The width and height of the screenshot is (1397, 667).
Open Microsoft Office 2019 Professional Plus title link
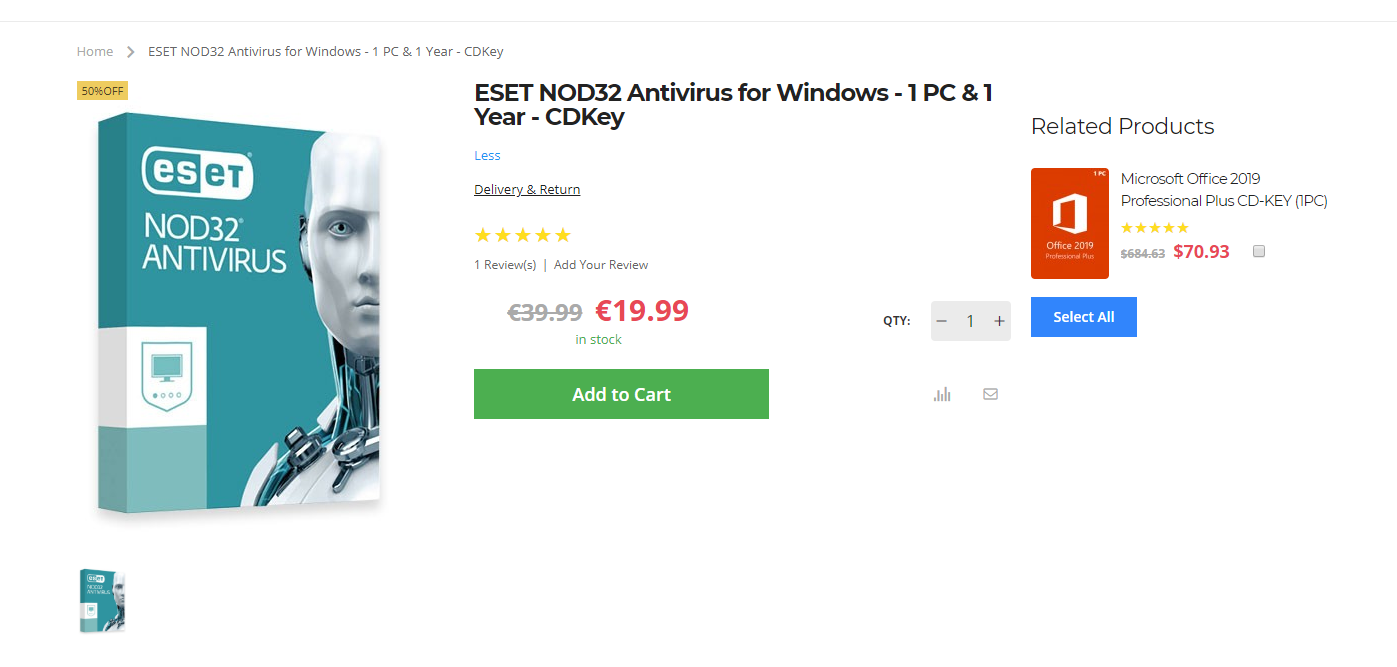pyautogui.click(x=1224, y=190)
